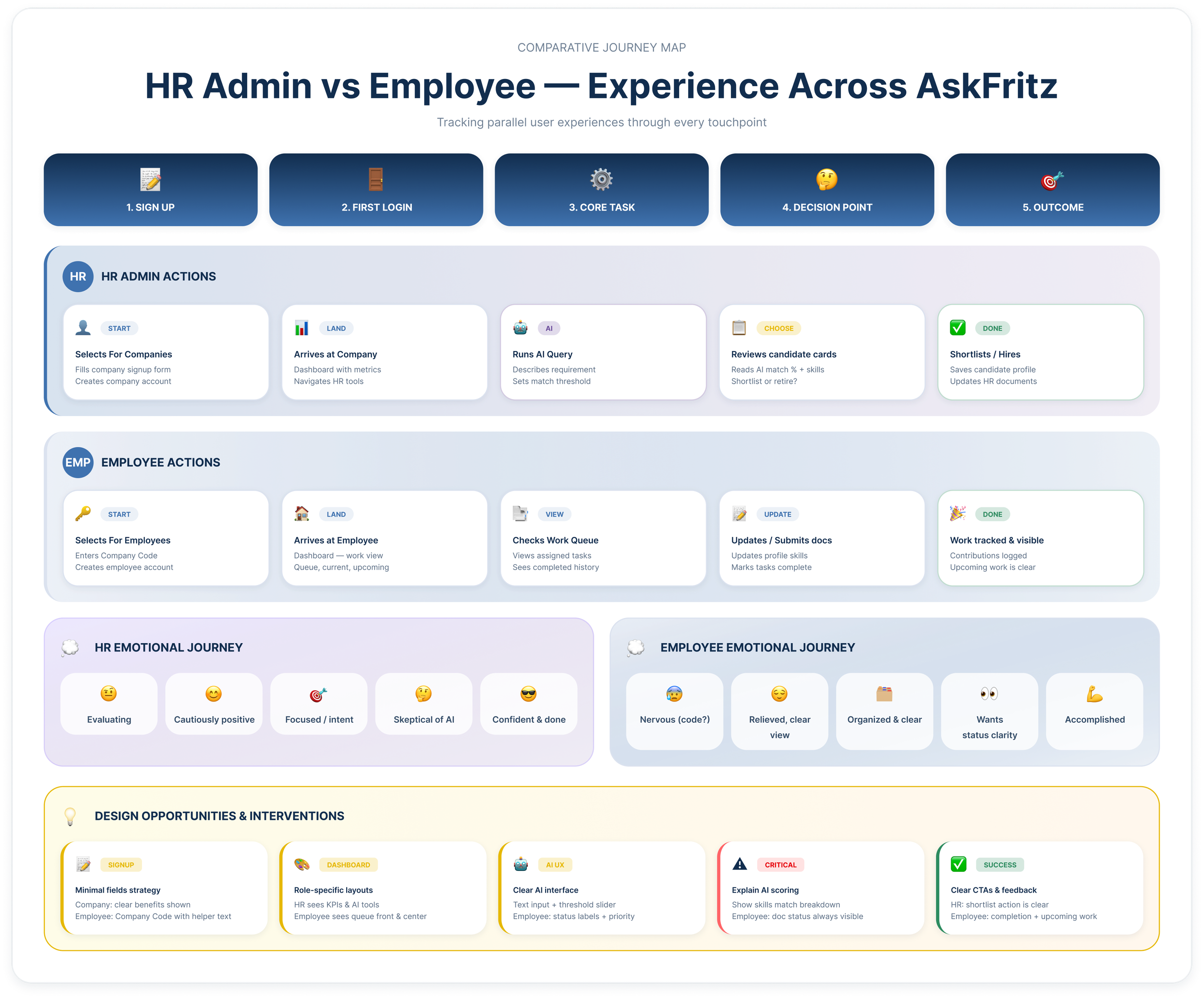Click the HR circle badge
The height and width of the screenshot is (999, 1204).
78,276
